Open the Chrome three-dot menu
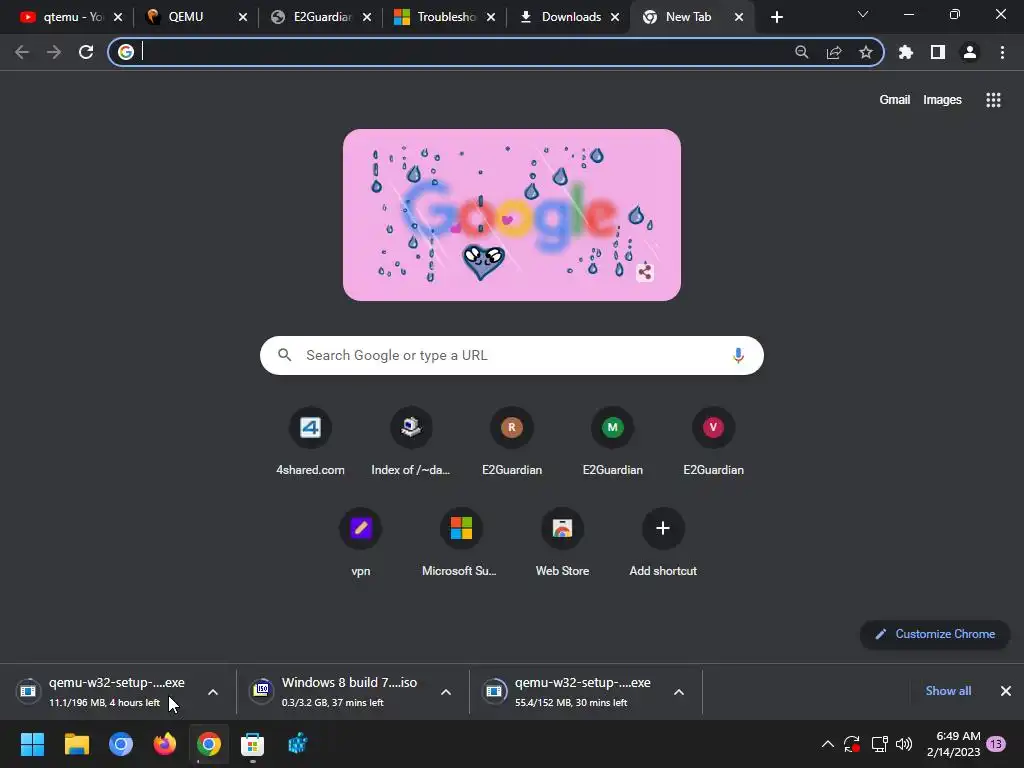The image size is (1024, 768). [x=1002, y=52]
